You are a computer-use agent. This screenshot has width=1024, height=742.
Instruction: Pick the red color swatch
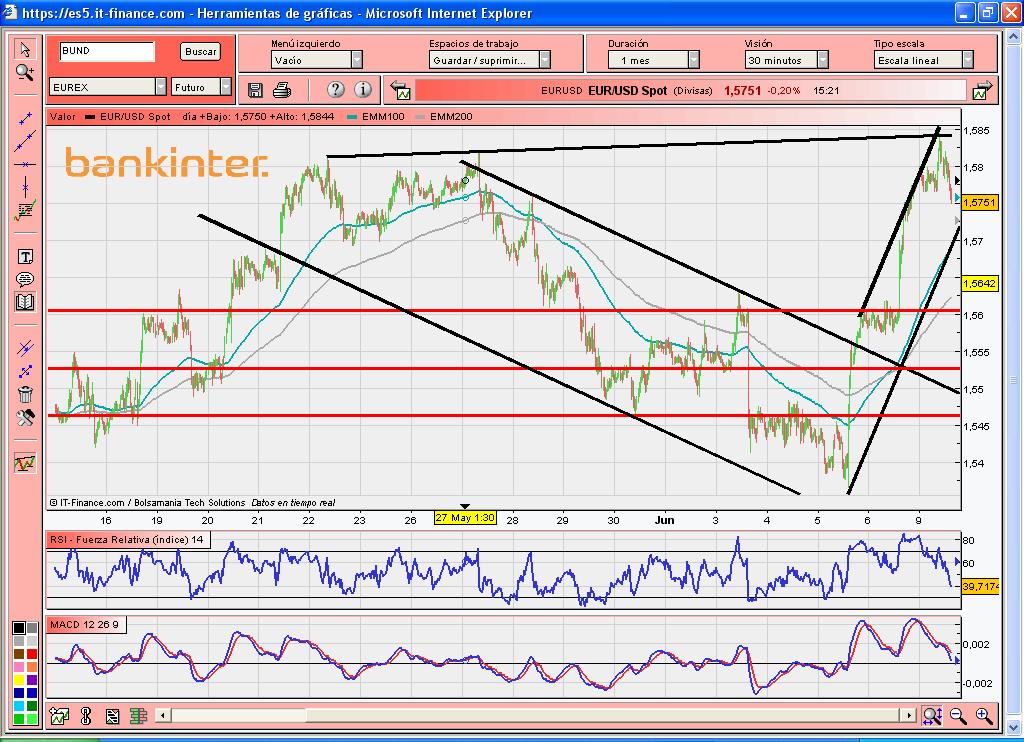coord(31,654)
